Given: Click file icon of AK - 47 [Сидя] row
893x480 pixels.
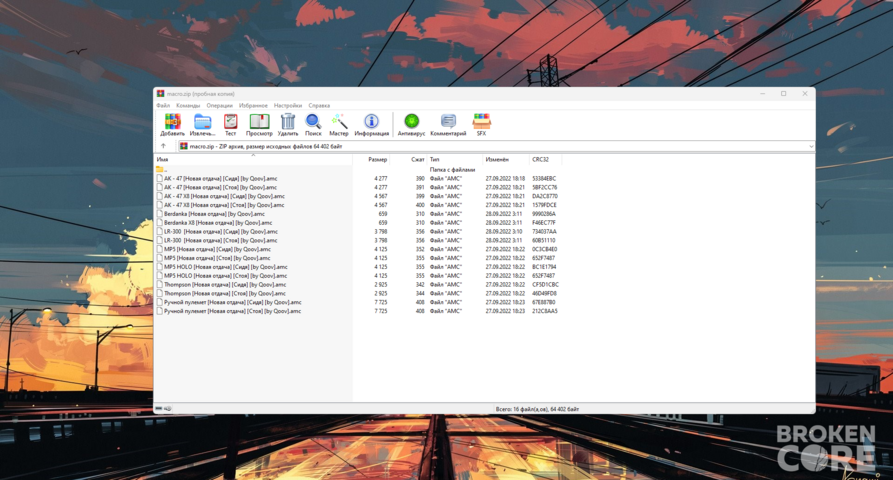Looking at the screenshot, I should (159, 178).
